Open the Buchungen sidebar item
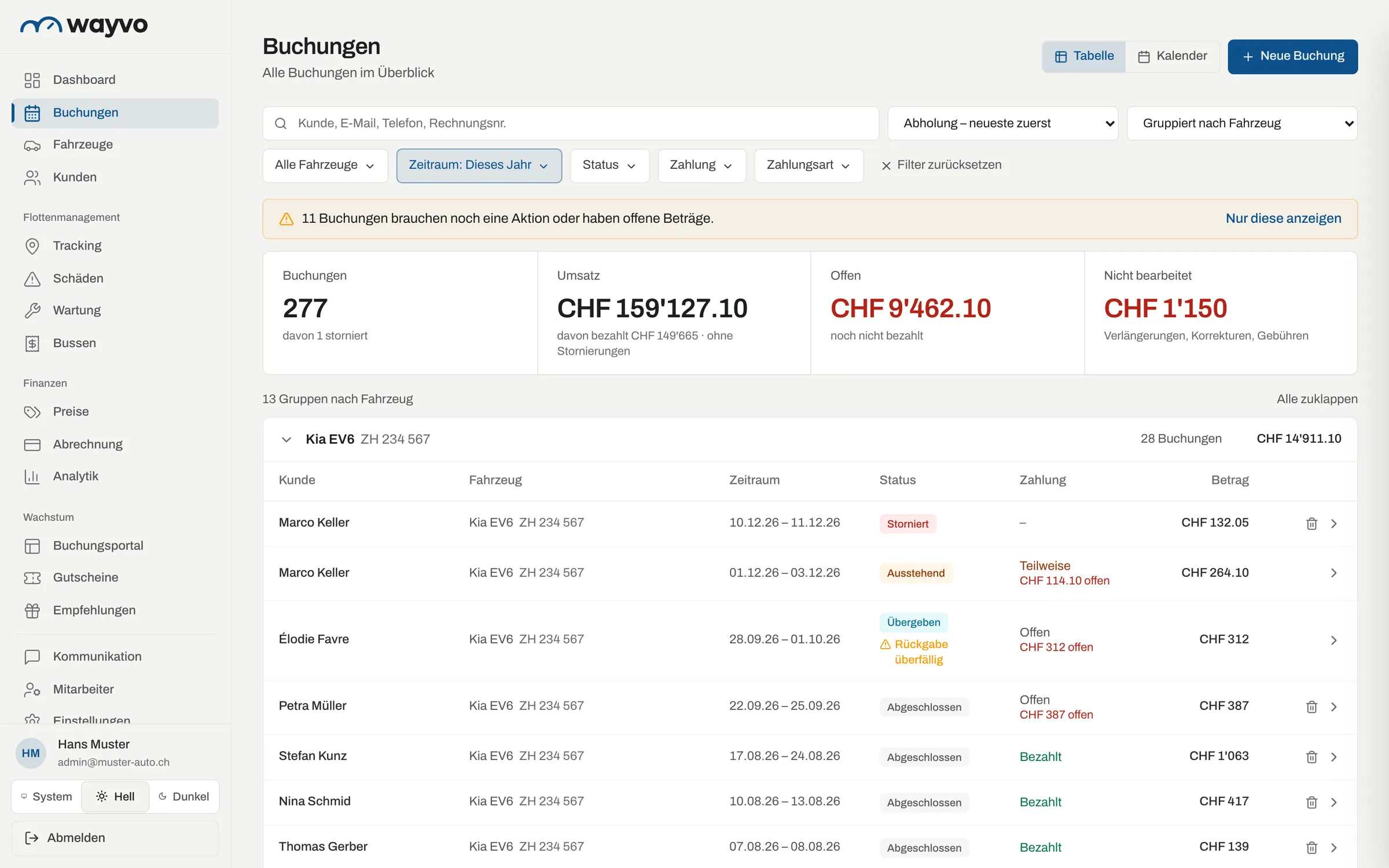The height and width of the screenshot is (868, 1389). pos(115,113)
